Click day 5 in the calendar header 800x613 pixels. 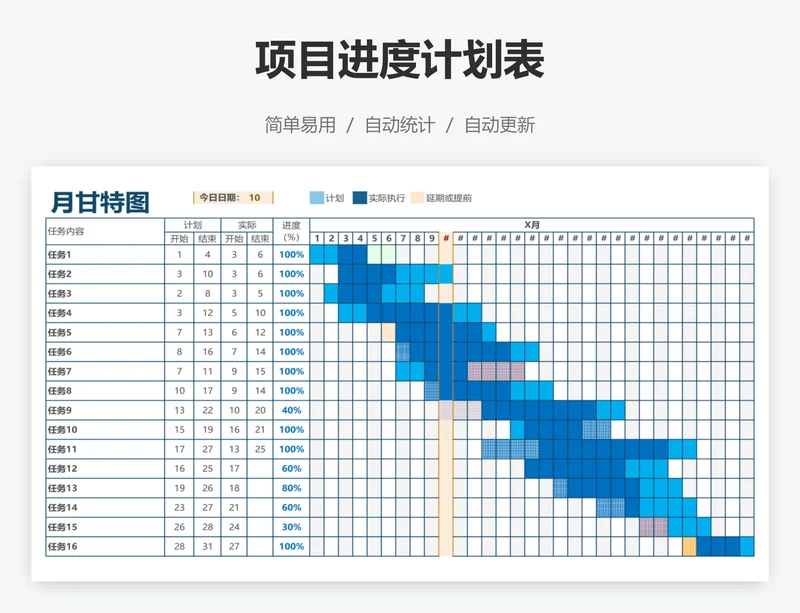374,238
